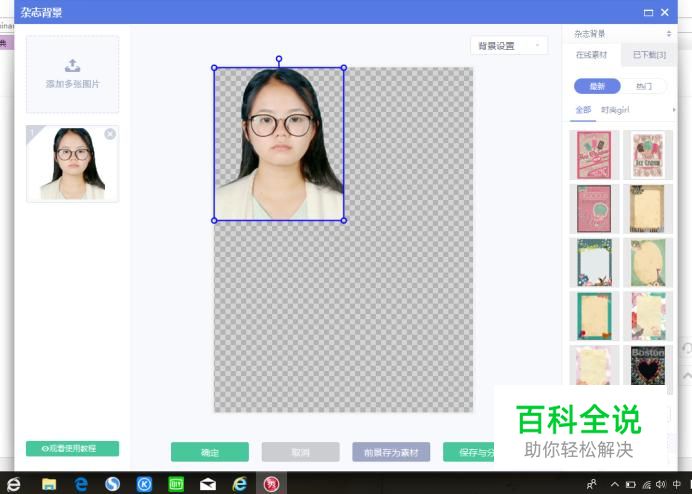Screen dimensions: 692x494
Task: Open the Sogou browser icon in the taskbar
Action: (x=113, y=484)
